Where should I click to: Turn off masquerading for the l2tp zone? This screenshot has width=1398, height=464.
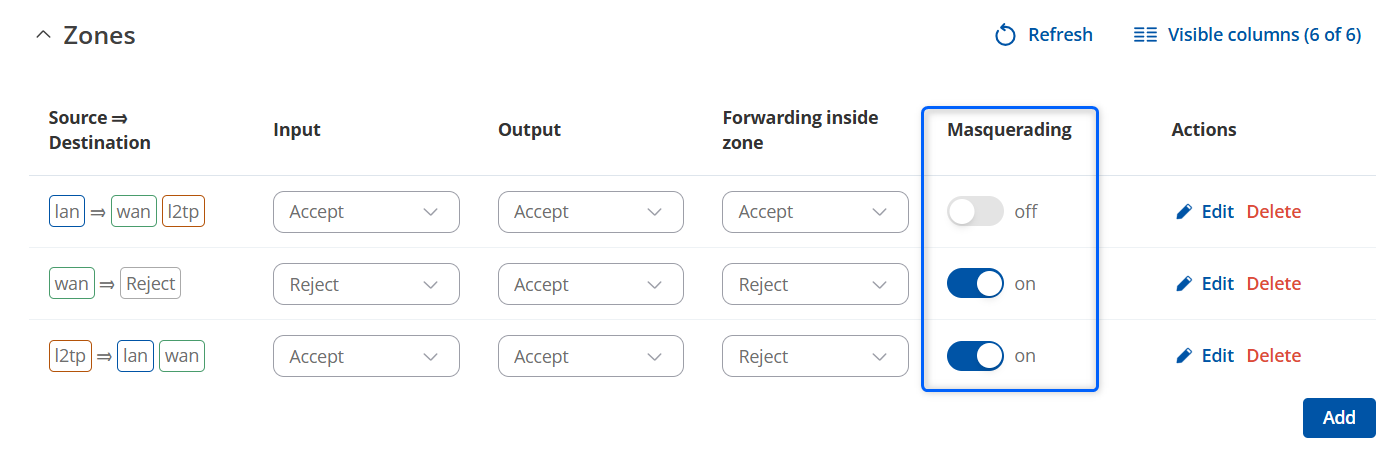975,356
